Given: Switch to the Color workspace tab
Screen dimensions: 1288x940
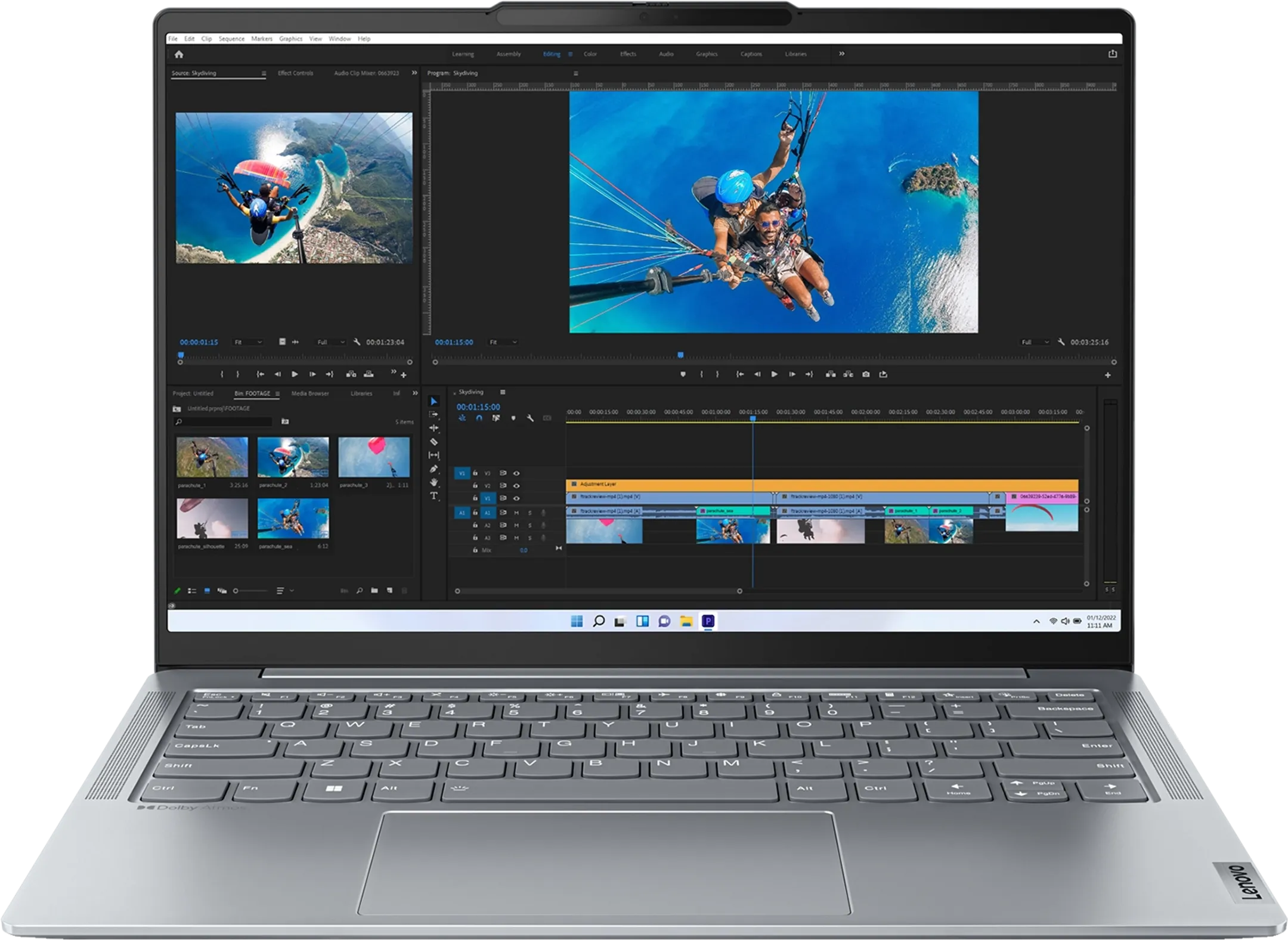Looking at the screenshot, I should pos(590,54).
